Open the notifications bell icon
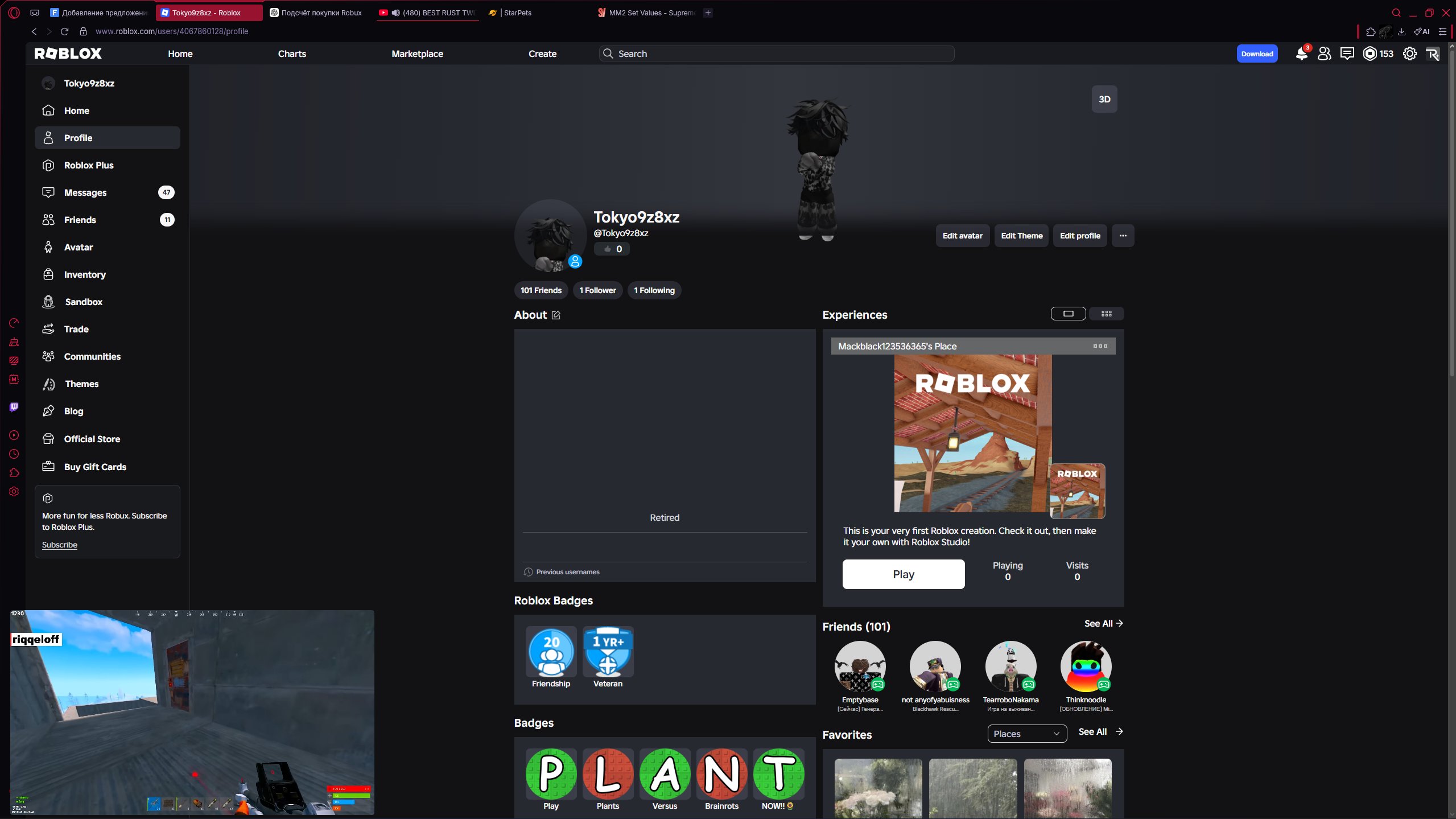The height and width of the screenshot is (819, 1456). pyautogui.click(x=1301, y=53)
